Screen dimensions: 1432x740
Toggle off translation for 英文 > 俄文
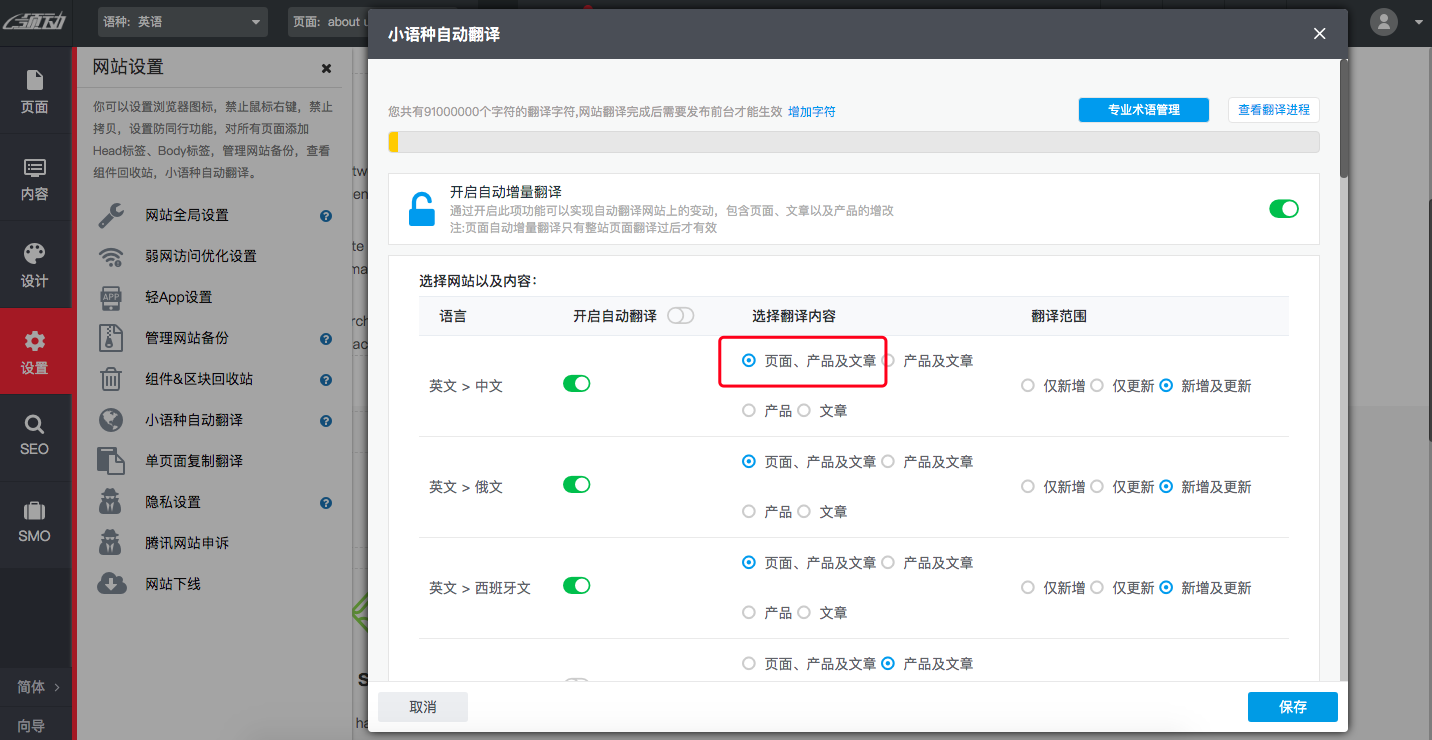pyautogui.click(x=576, y=484)
